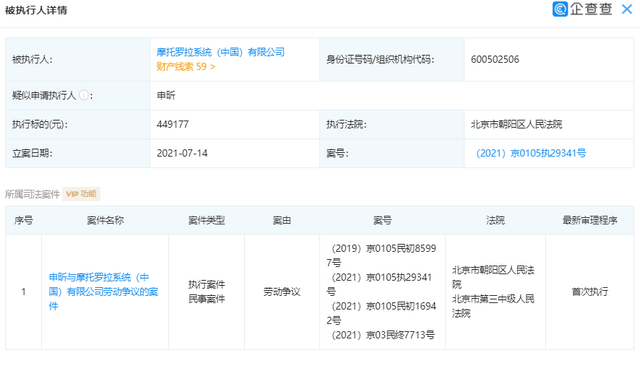Select the organization code 600502506
The width and height of the screenshot is (640, 368).
click(495, 60)
